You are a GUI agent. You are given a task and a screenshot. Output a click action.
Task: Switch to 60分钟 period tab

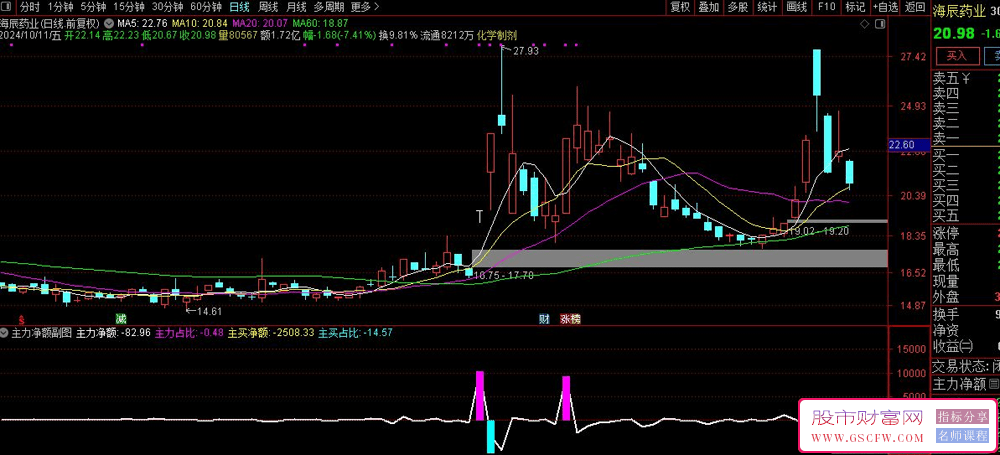(206, 6)
